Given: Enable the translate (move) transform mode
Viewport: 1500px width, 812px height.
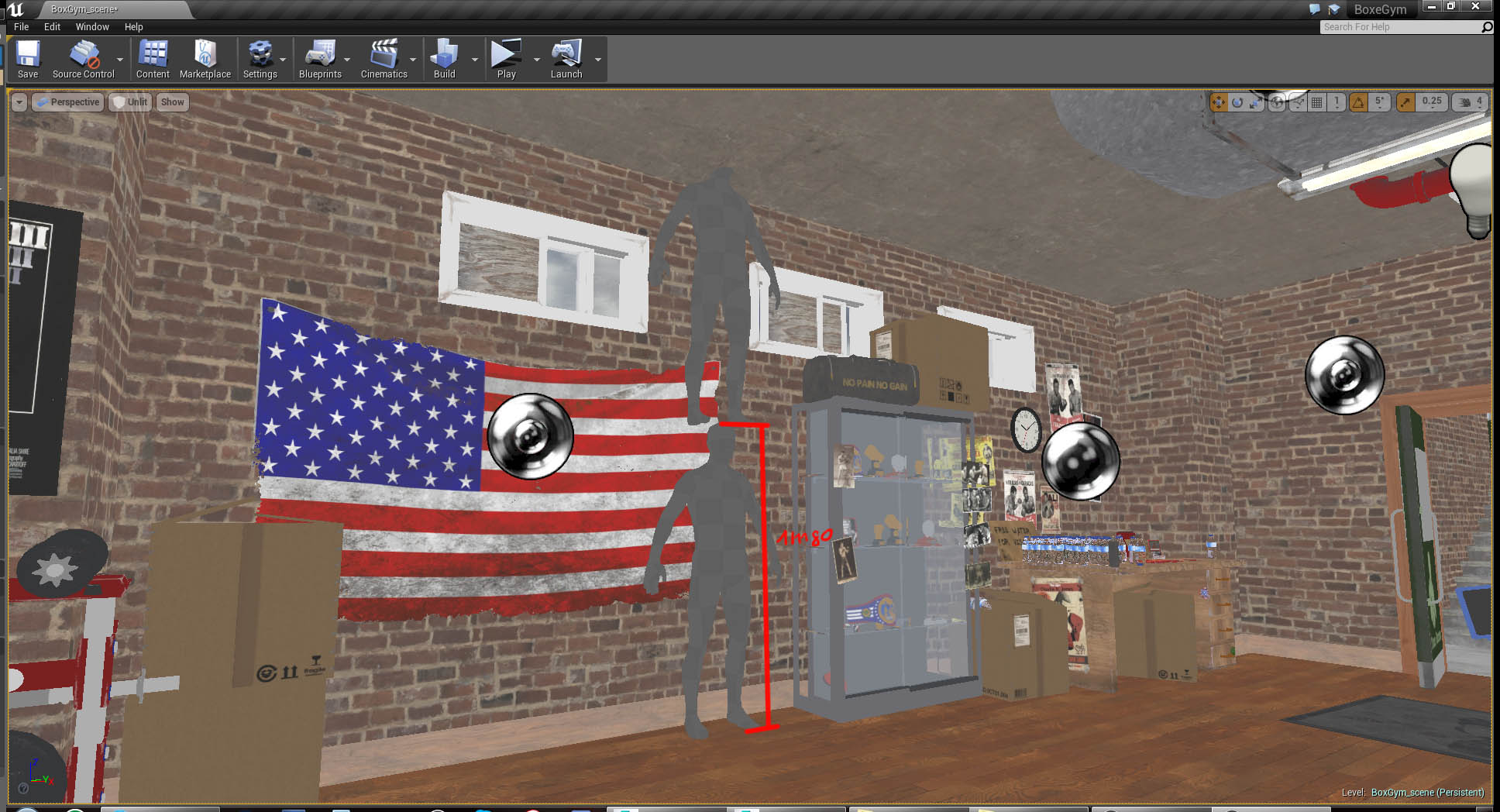Looking at the screenshot, I should click(x=1219, y=102).
